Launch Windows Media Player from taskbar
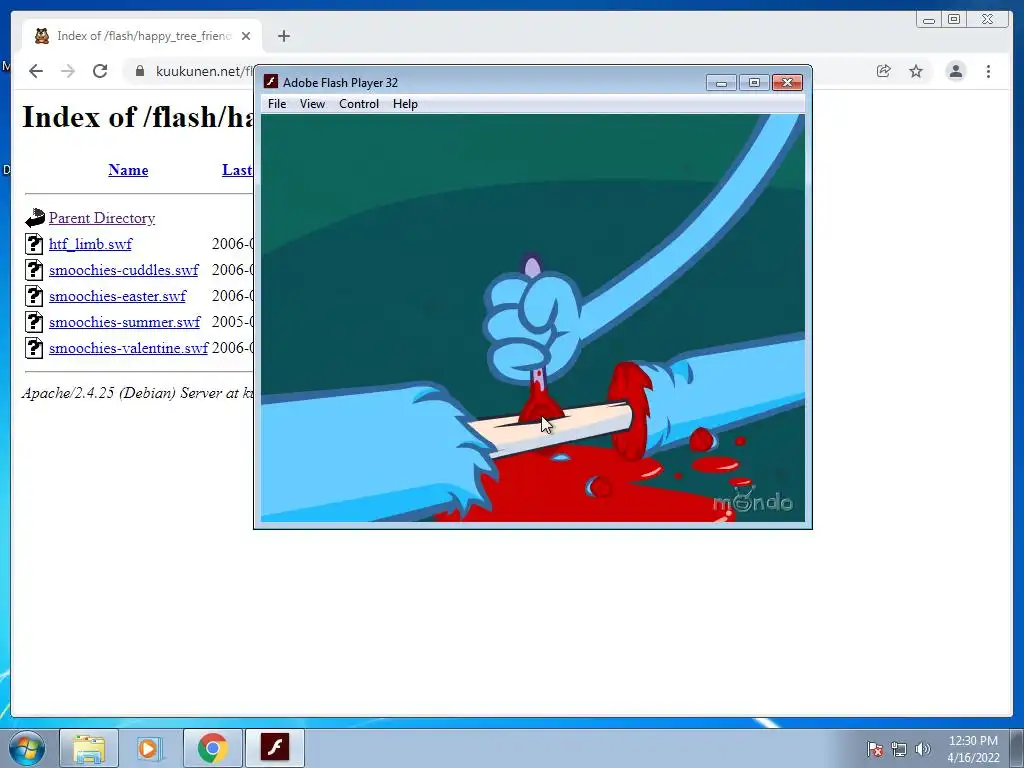Viewport: 1024px width, 768px height. tap(150, 748)
